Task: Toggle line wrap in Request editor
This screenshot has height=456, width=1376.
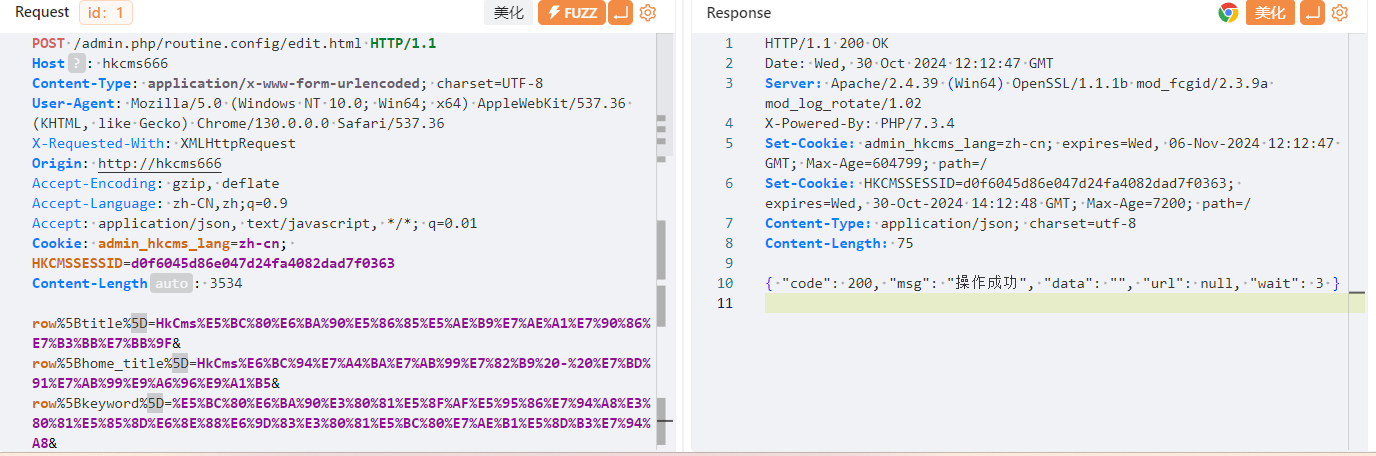Action: click(x=621, y=13)
